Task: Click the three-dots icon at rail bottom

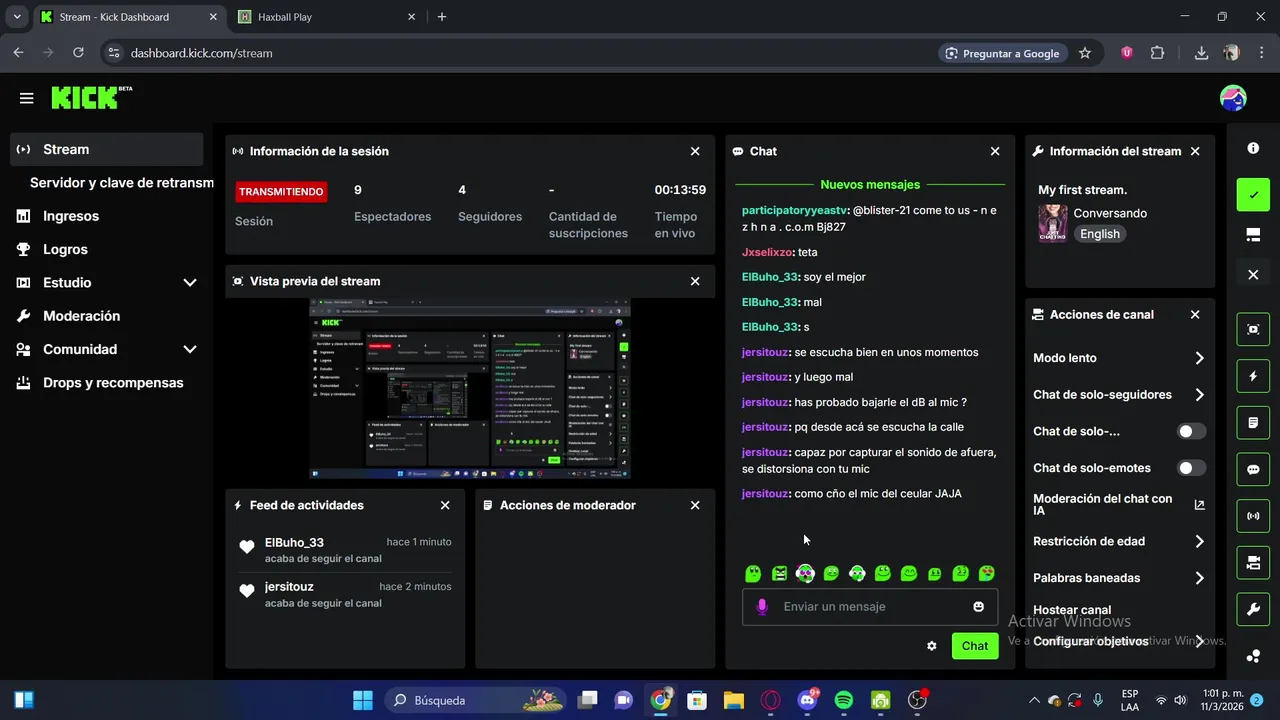Action: tap(1253, 656)
